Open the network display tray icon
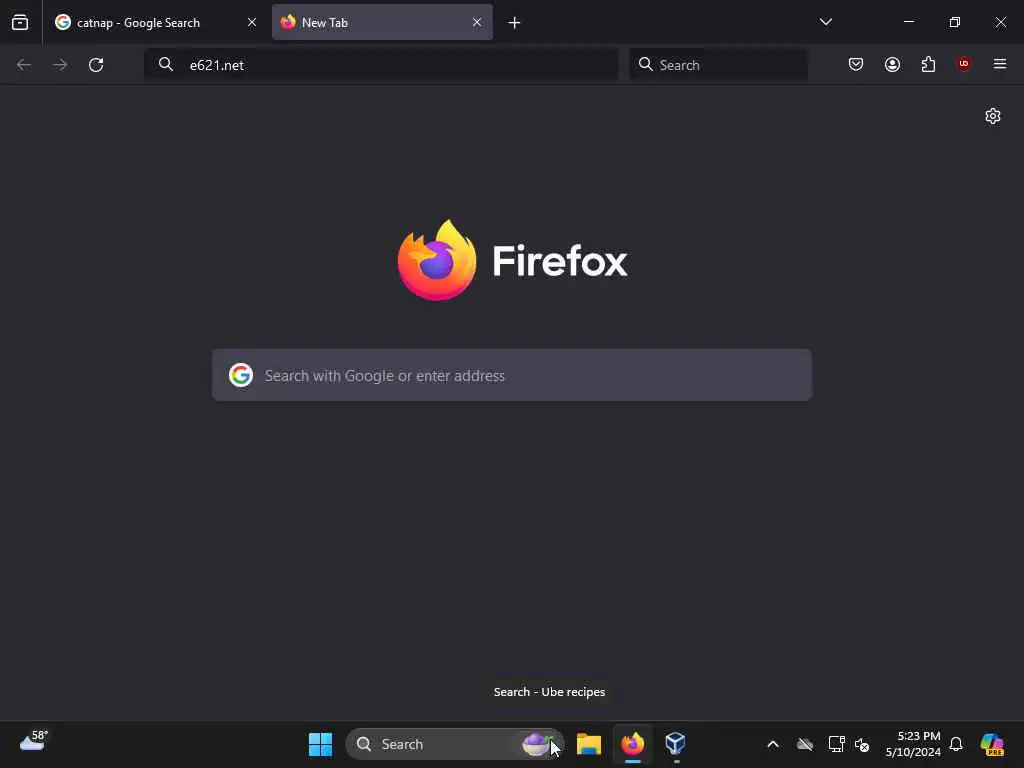The image size is (1024, 768). pyautogui.click(x=836, y=744)
